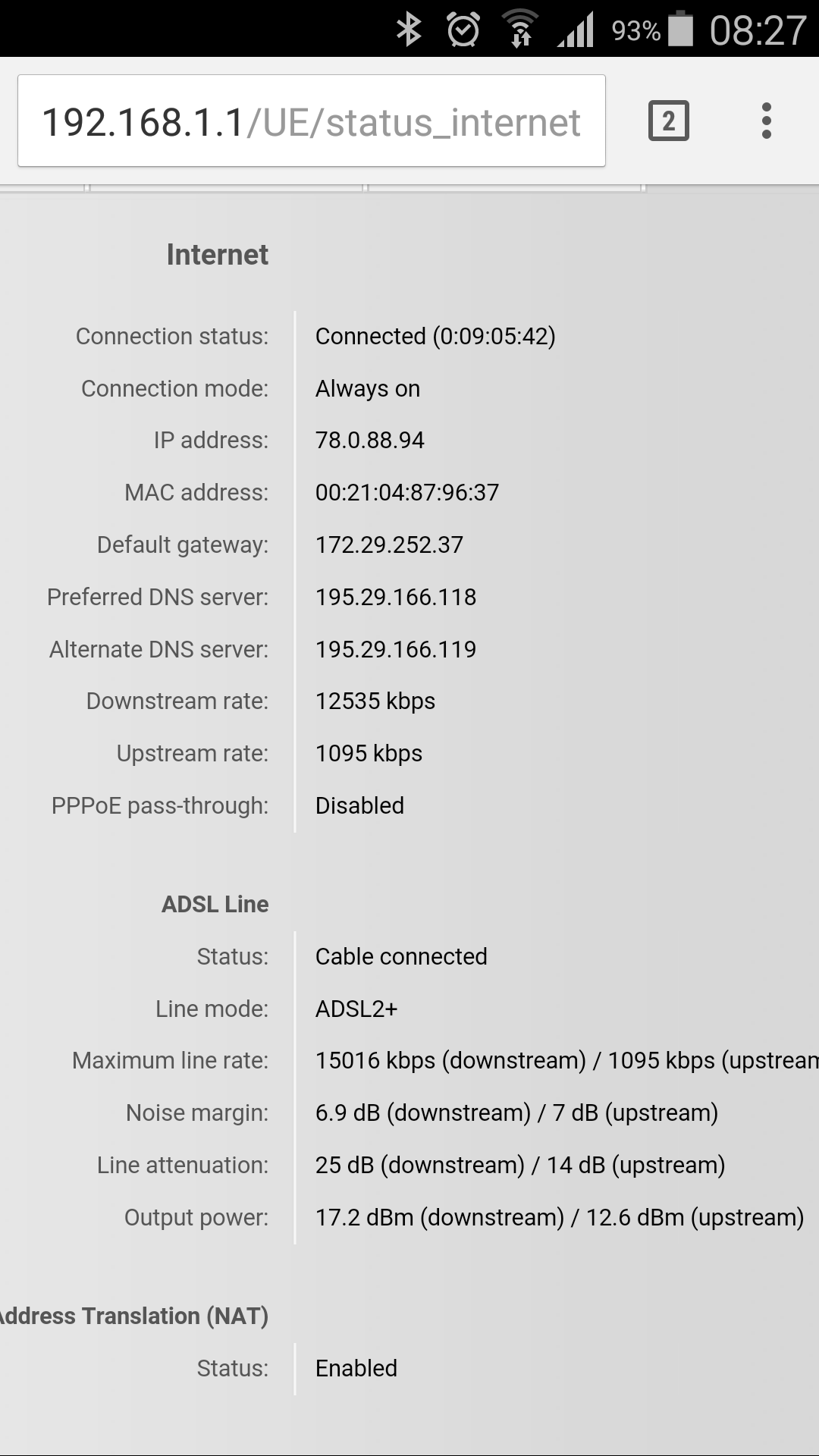Tap the alarm clock status icon
The image size is (819, 1456).
point(463,30)
